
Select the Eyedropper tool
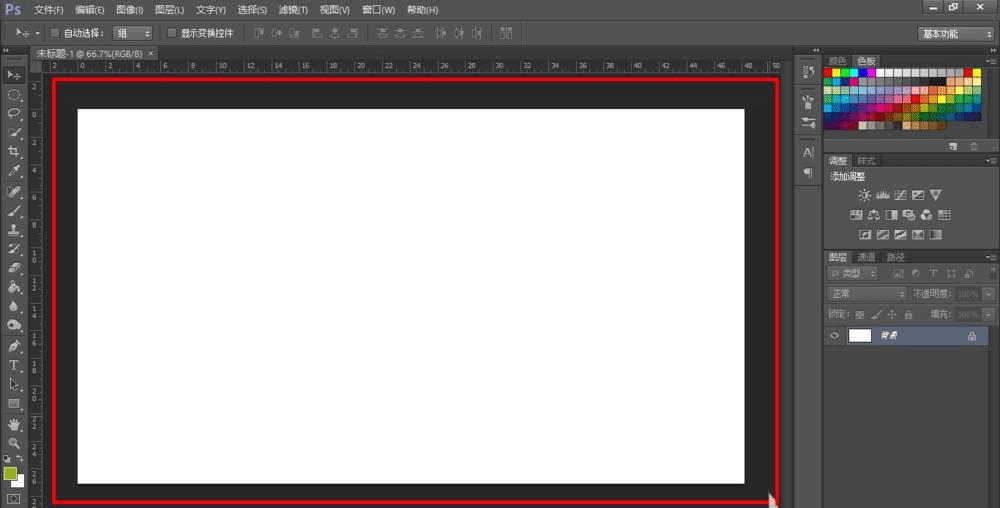coord(14,171)
